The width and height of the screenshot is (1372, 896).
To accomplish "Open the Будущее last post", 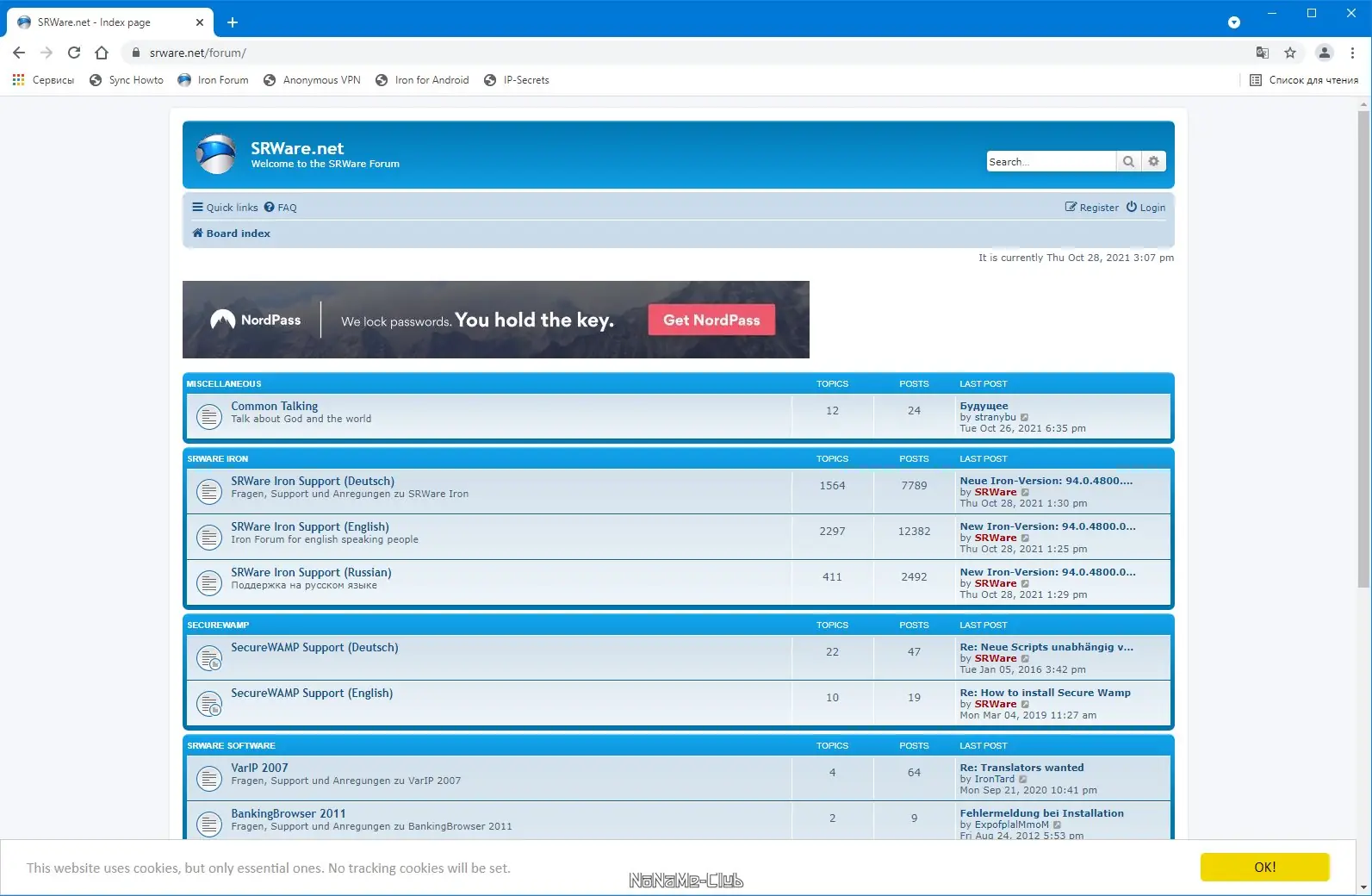I will click(984, 406).
